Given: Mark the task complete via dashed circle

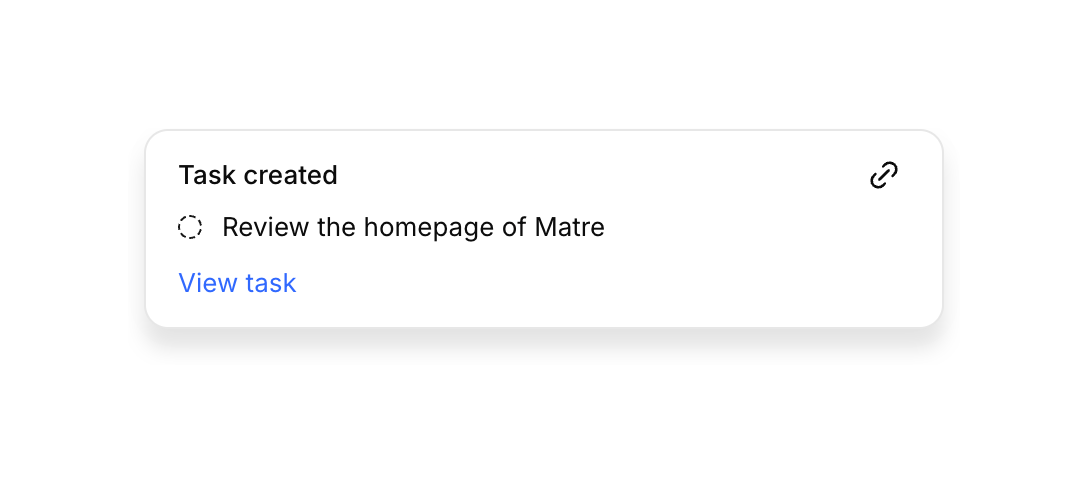Looking at the screenshot, I should [190, 228].
